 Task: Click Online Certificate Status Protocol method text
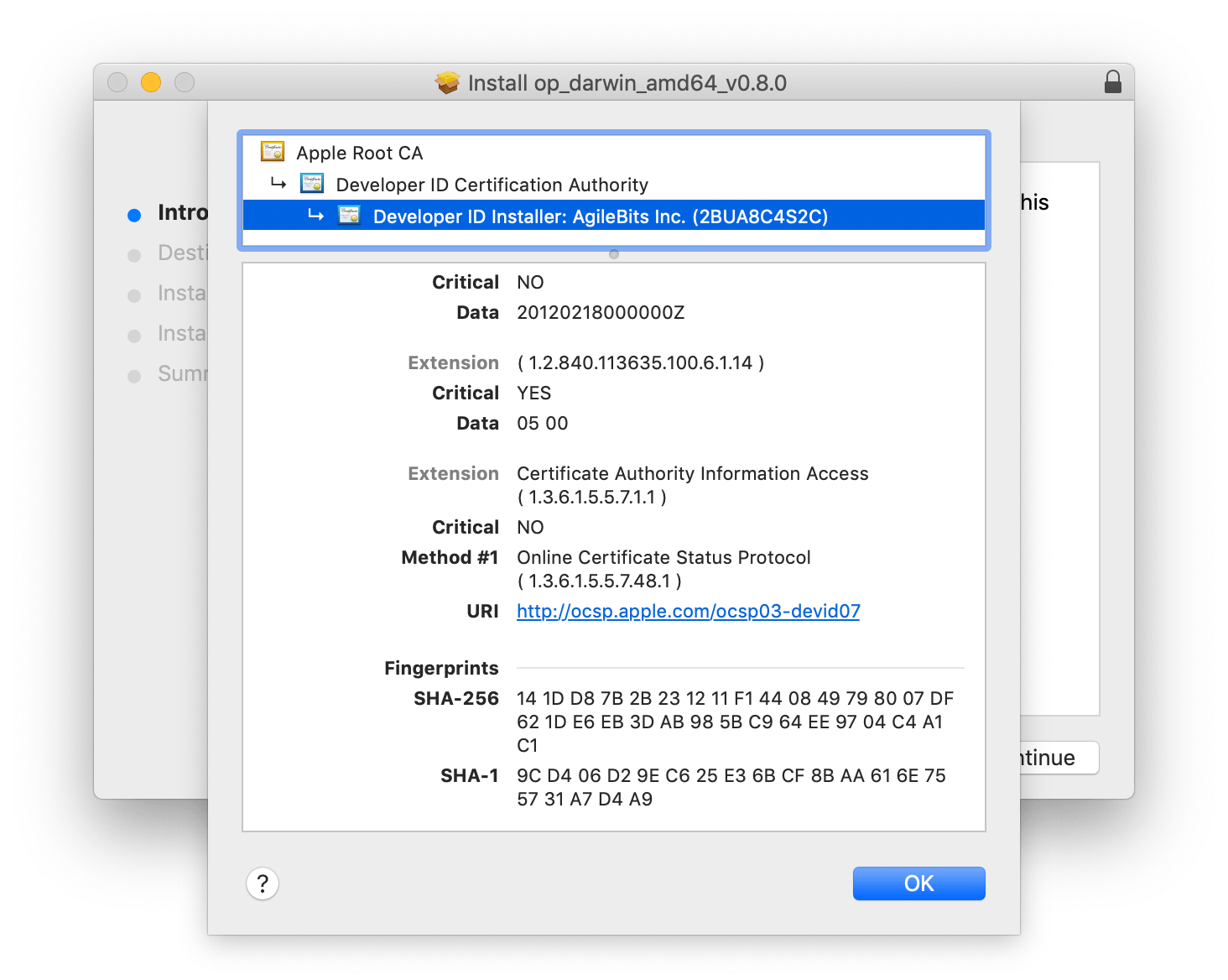tap(663, 558)
